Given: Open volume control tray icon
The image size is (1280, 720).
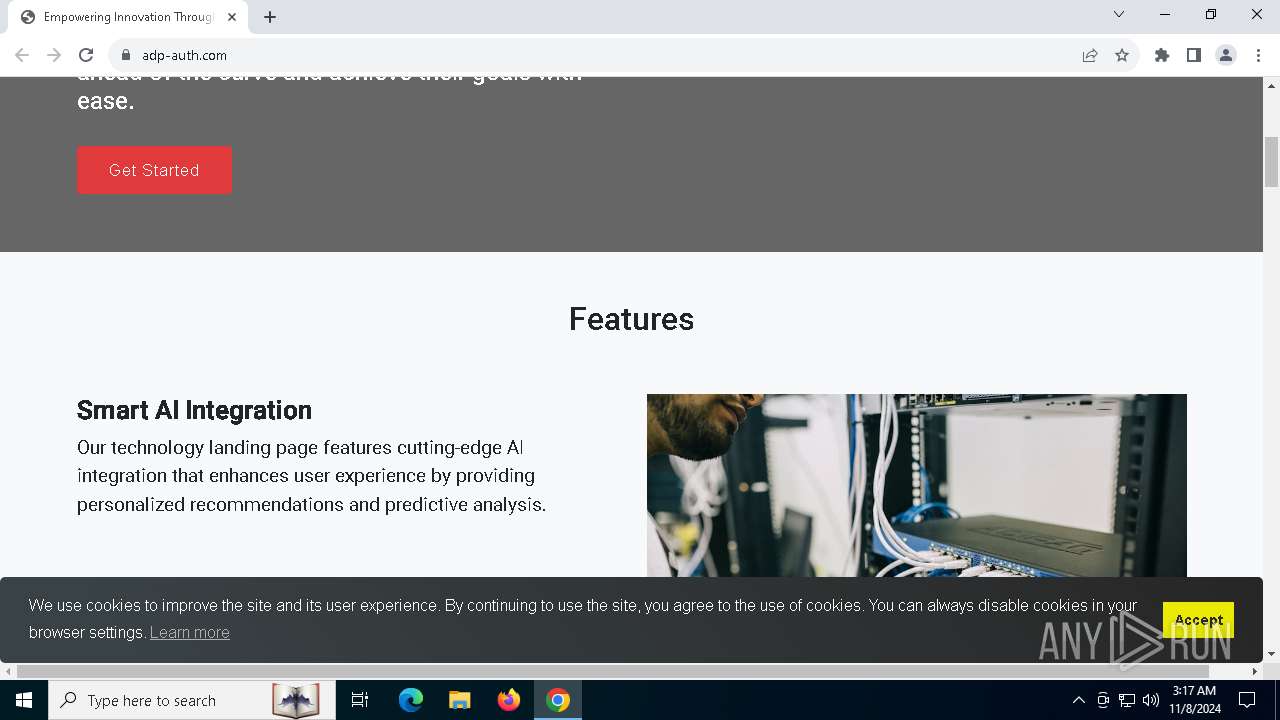Looking at the screenshot, I should point(1151,700).
